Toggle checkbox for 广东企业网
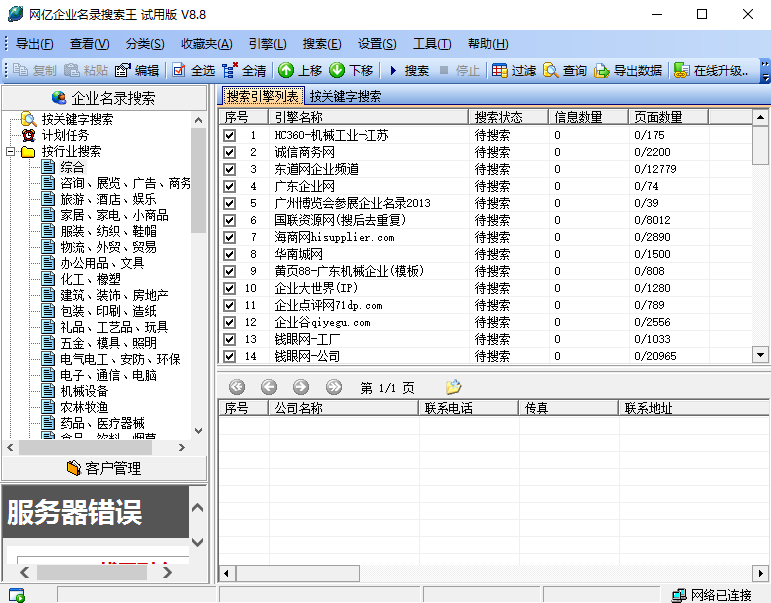The width and height of the screenshot is (771, 603). tap(230, 186)
